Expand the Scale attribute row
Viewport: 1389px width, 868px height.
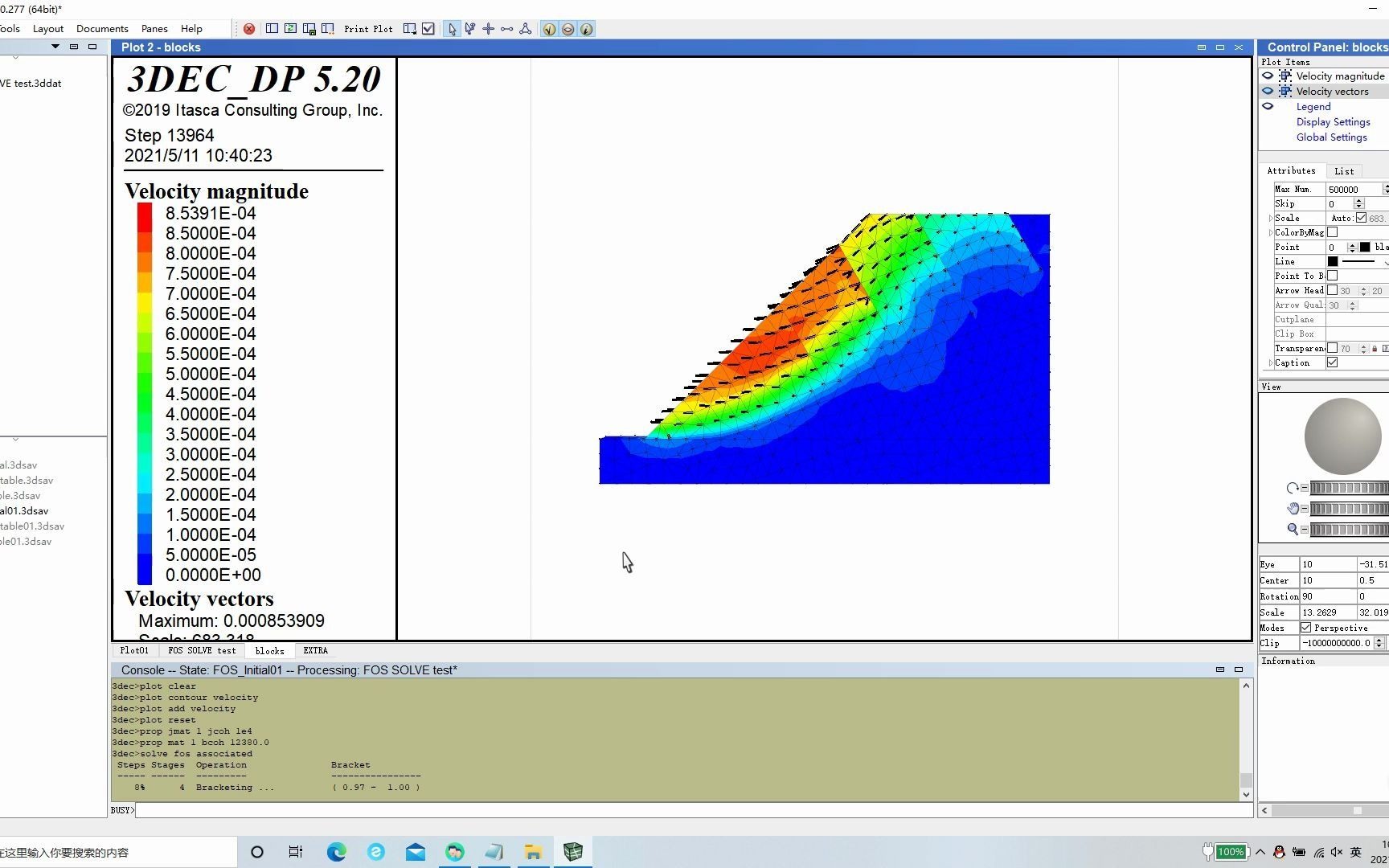(1271, 219)
